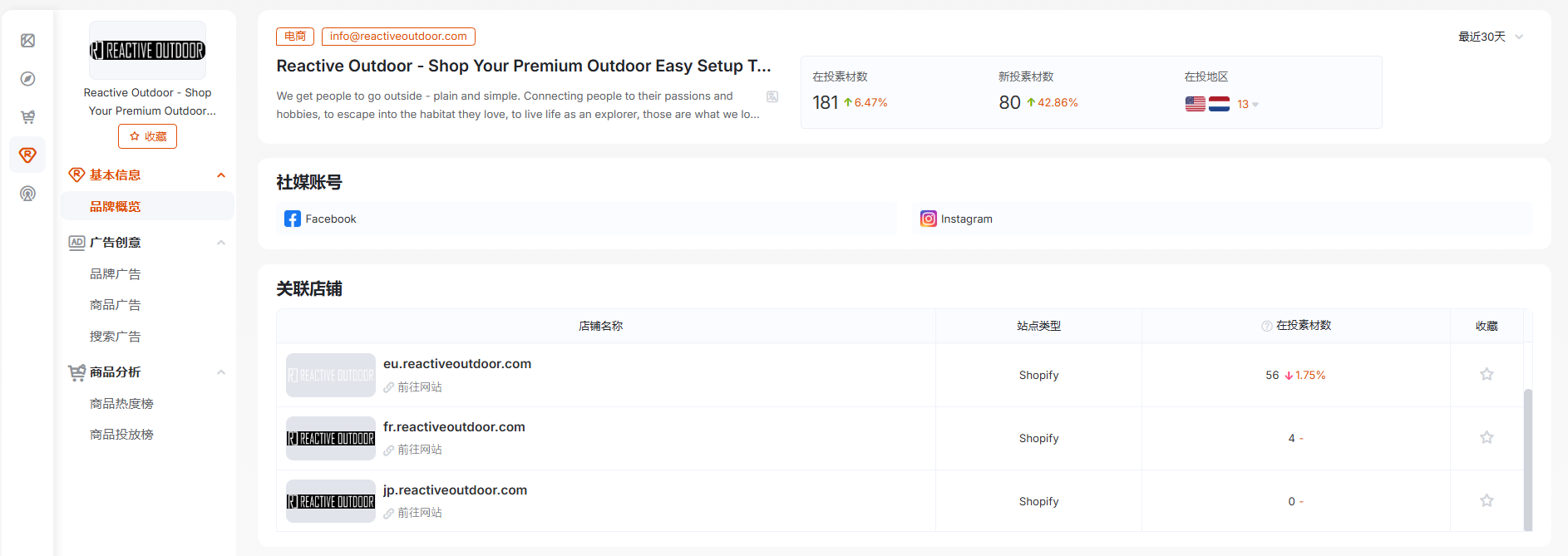Follow 前往网站 link for eu.reactiveoutdoor.com
The width and height of the screenshot is (1568, 556).
click(419, 387)
